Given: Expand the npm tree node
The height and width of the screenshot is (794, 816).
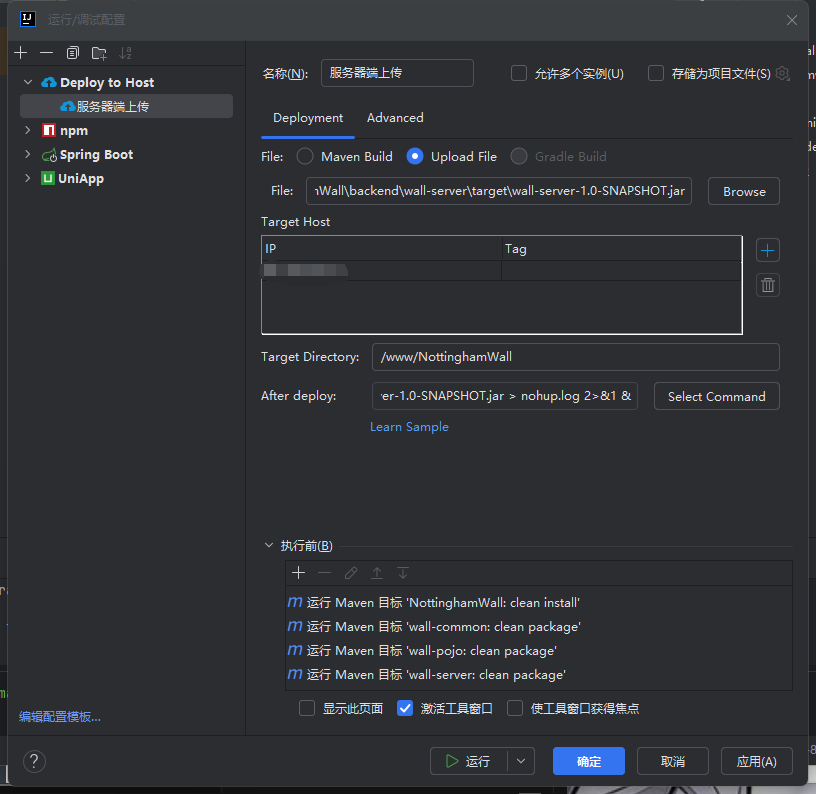Looking at the screenshot, I should [28, 130].
